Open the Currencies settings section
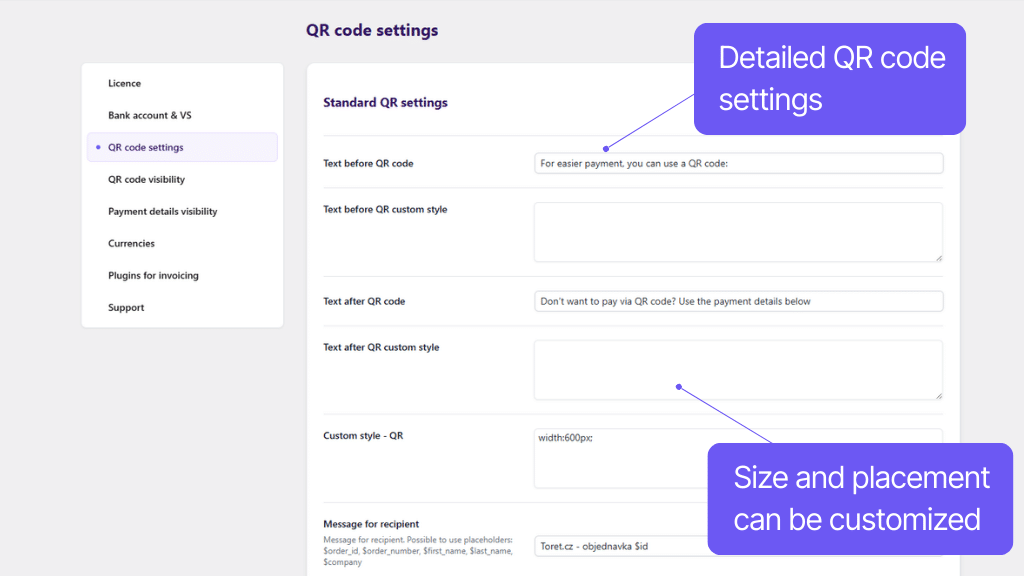The width and height of the screenshot is (1024, 576). click(x=131, y=243)
